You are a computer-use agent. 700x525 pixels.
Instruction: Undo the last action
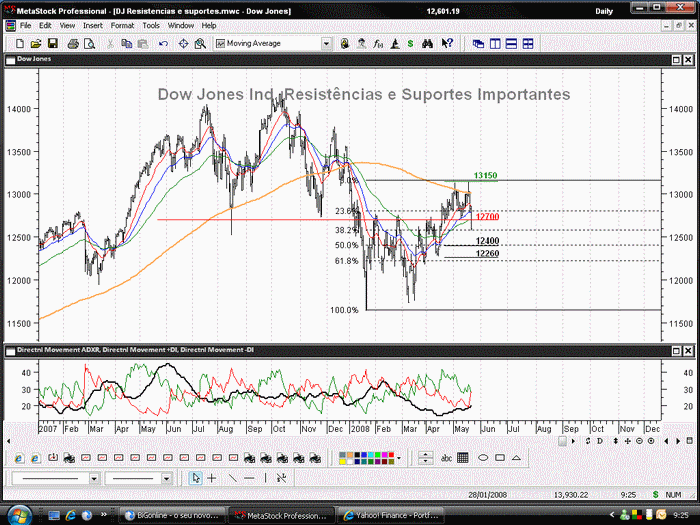[163, 44]
